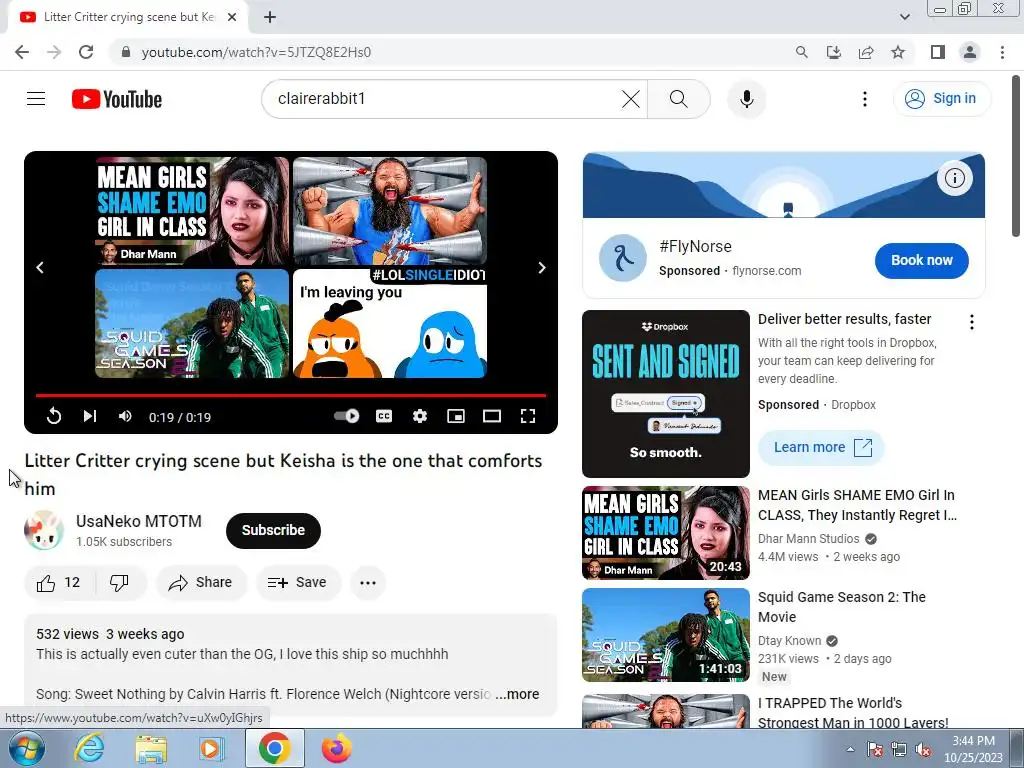Image resolution: width=1024 pixels, height=768 pixels.
Task: Open the 'I TRAPPED The World's Strongest Man' title
Action: (853, 713)
